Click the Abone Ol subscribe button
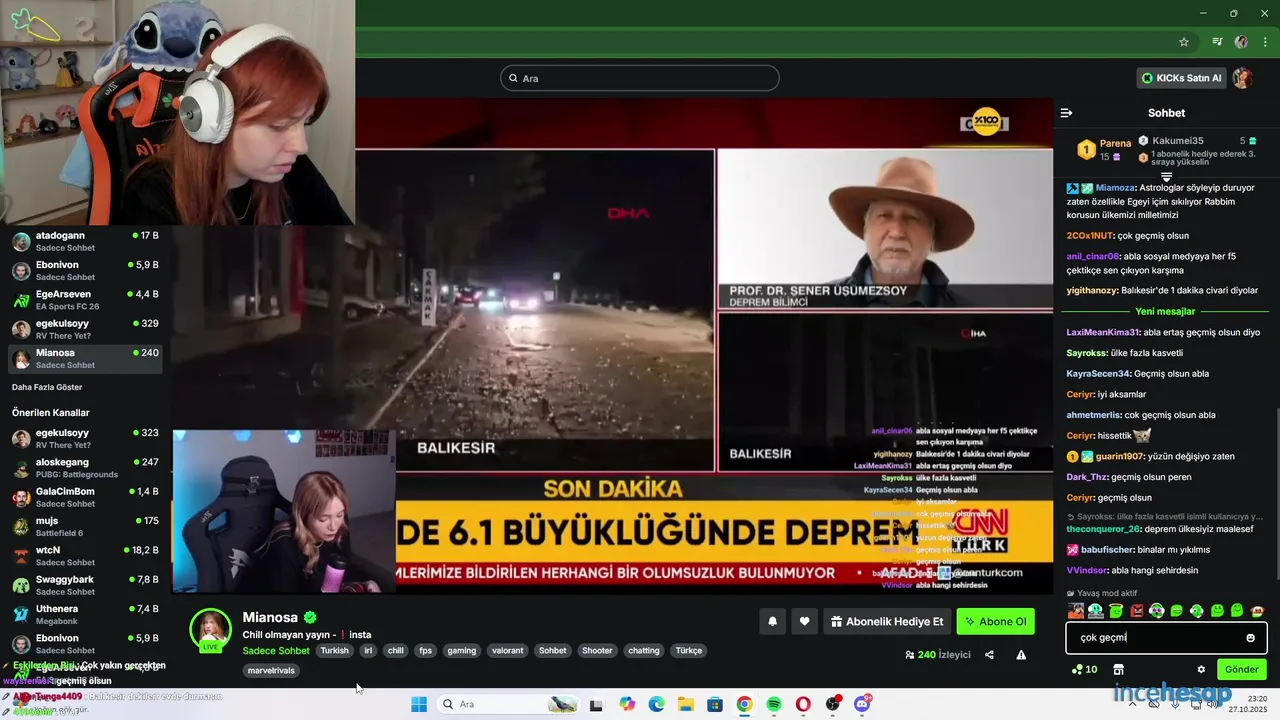1280x720 pixels. [995, 622]
